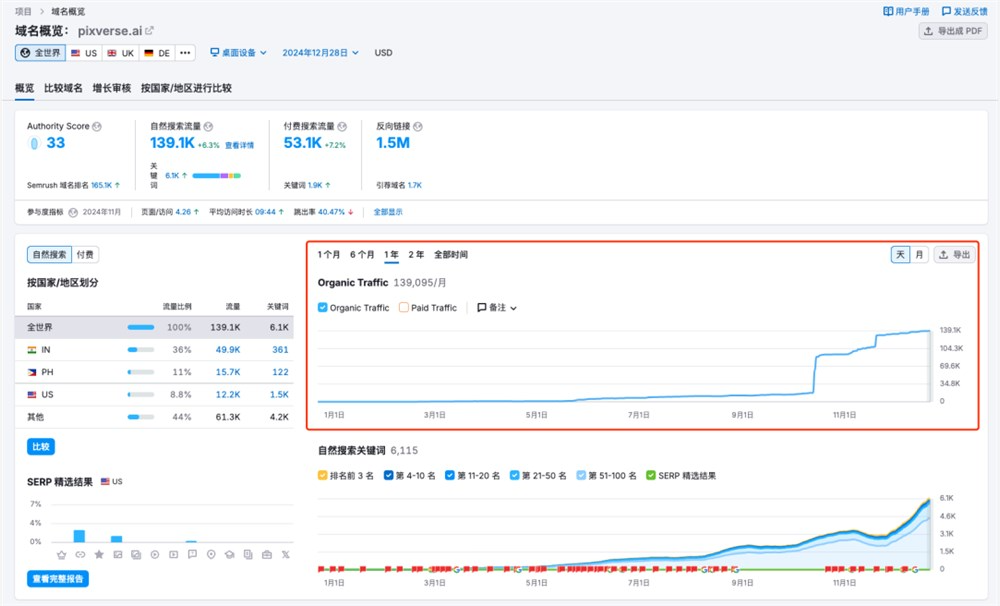1000x606 pixels.
Task: Click the 查看完整报告 button
Action: click(x=57, y=579)
